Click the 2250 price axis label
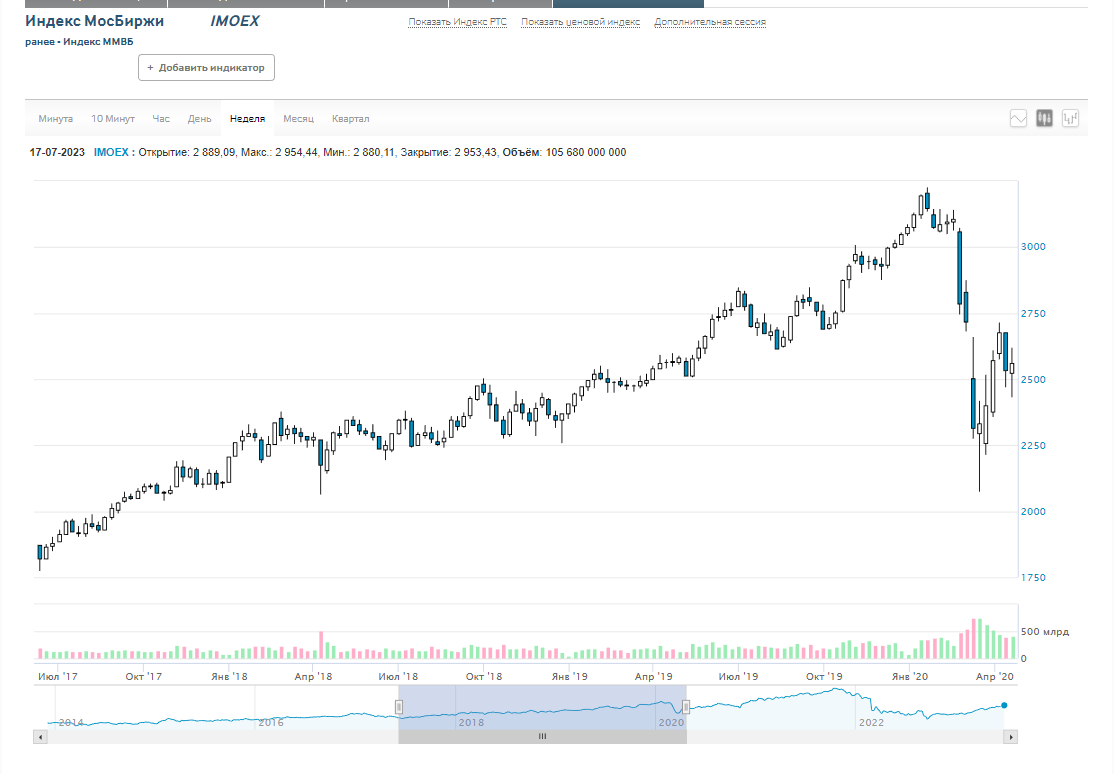1114x774 pixels. pos(1033,446)
